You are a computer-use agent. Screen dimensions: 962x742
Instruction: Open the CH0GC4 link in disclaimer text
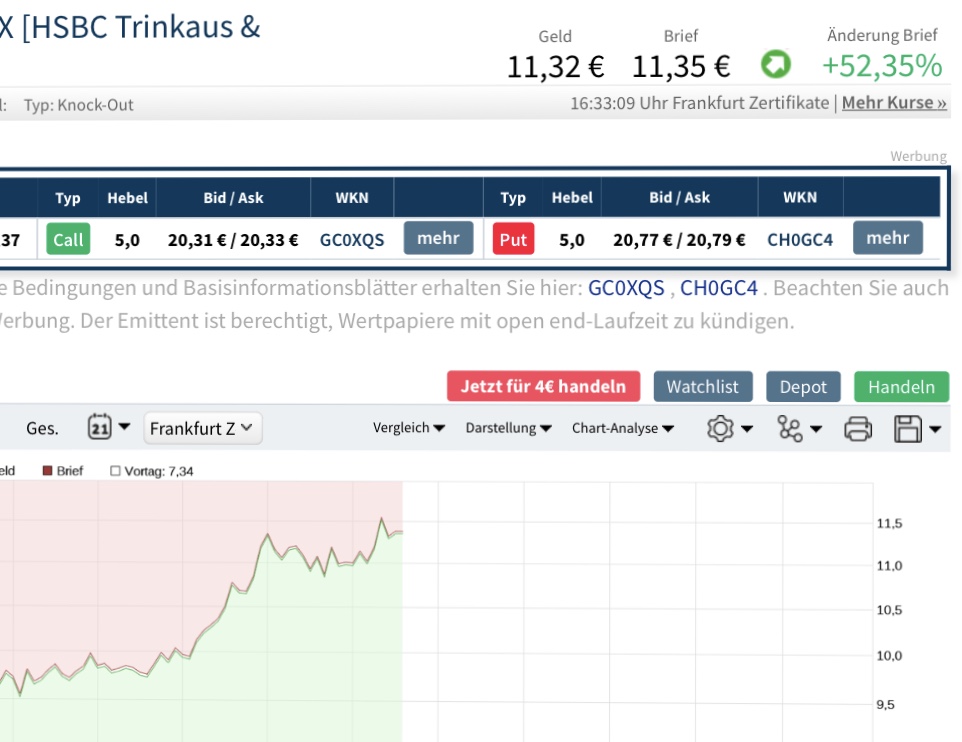(x=719, y=289)
